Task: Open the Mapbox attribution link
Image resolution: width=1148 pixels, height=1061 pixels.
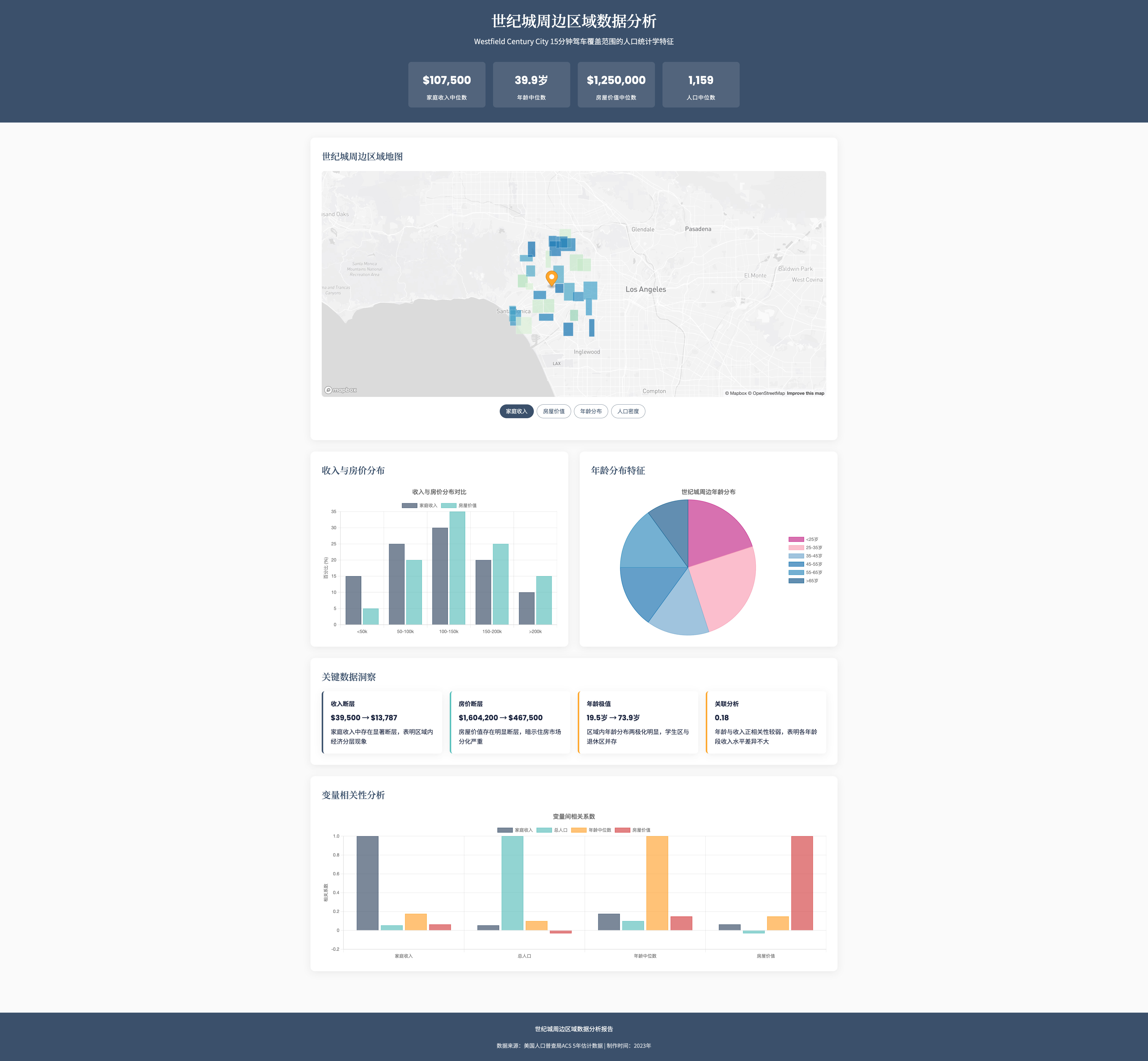Action: coord(736,393)
